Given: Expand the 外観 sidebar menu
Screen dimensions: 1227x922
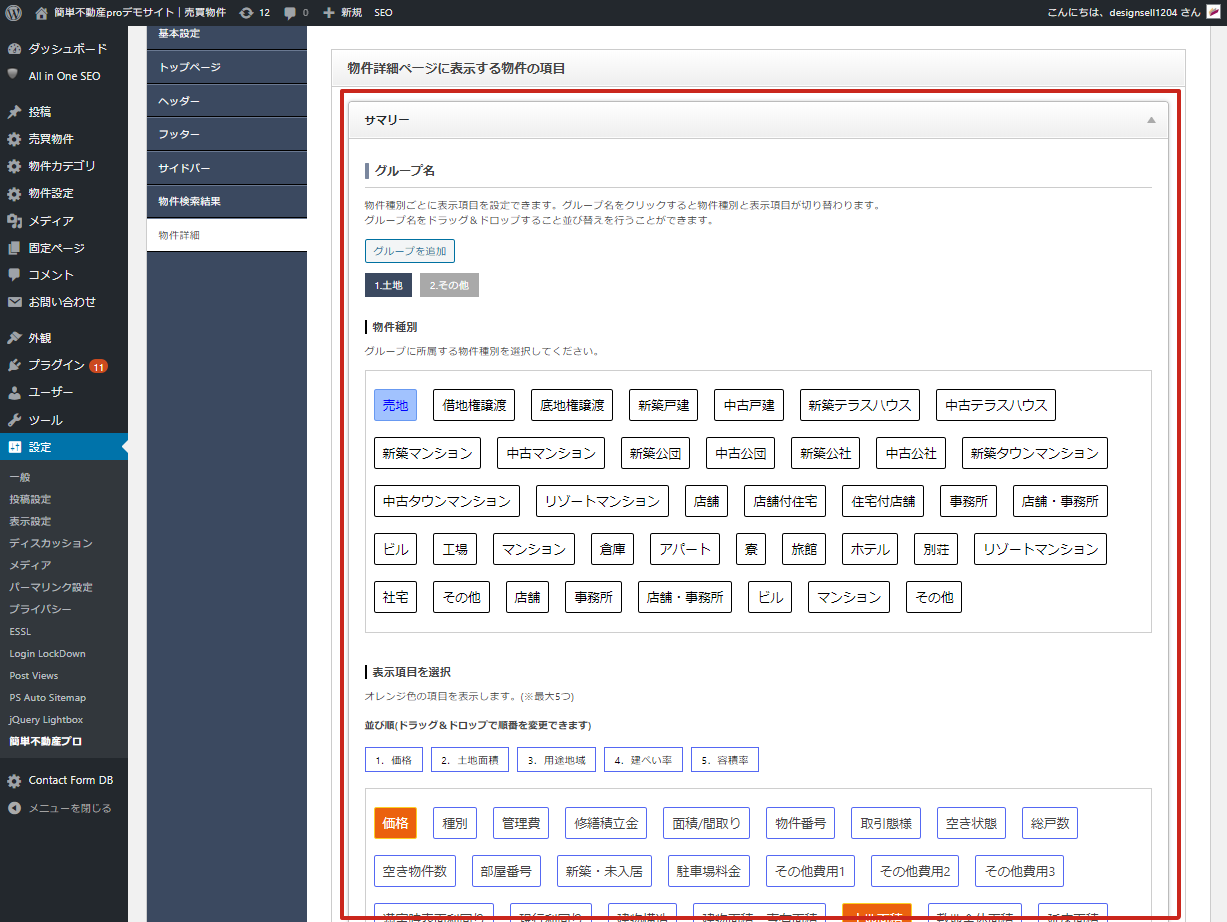Looking at the screenshot, I should (x=40, y=338).
